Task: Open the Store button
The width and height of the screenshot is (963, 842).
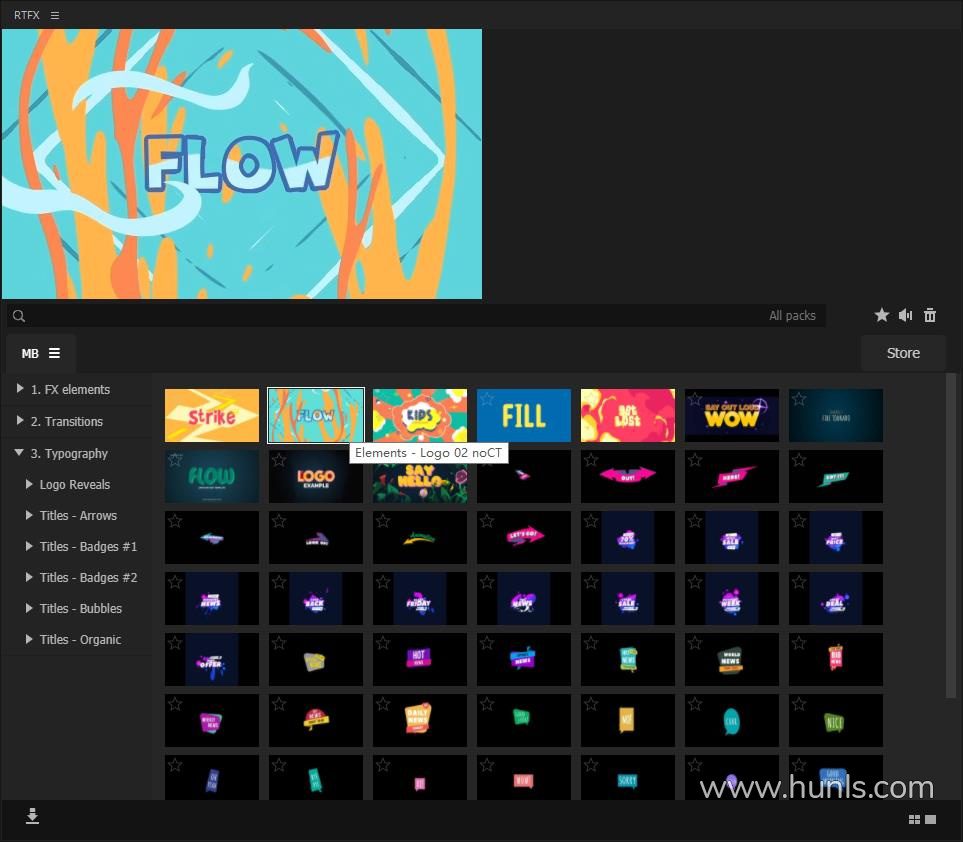Action: point(903,353)
